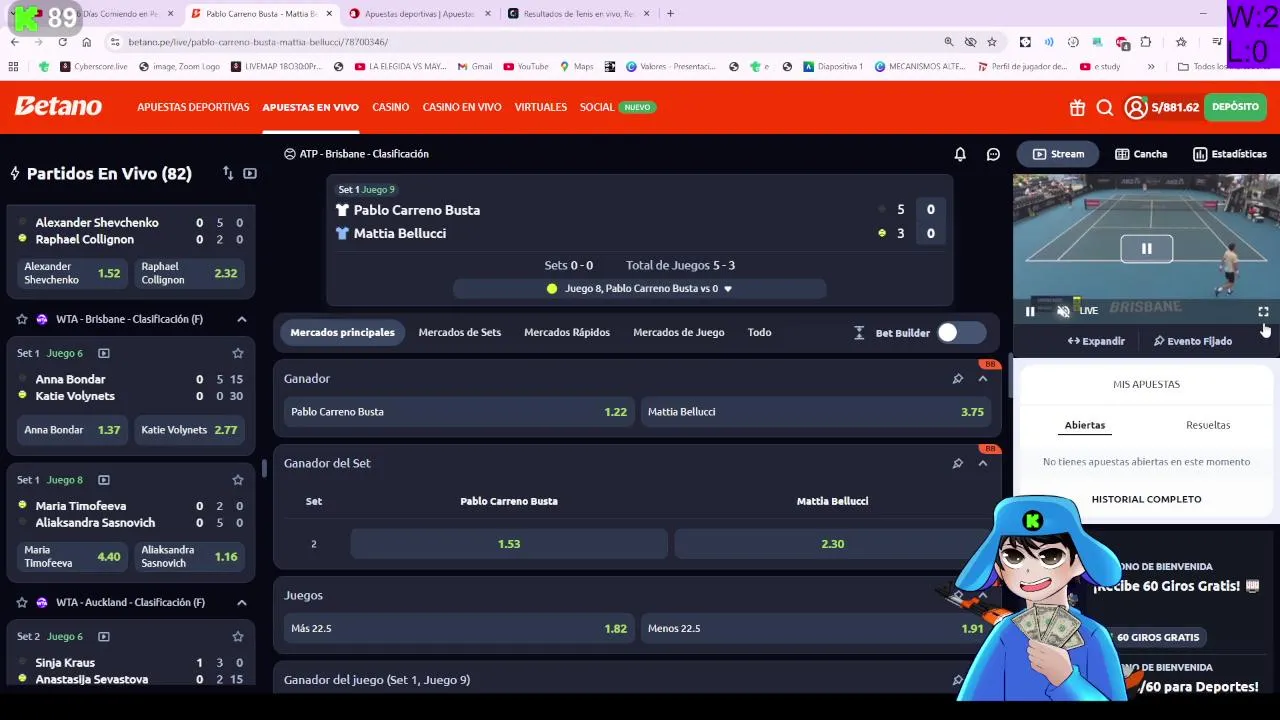Image resolution: width=1280 pixels, height=720 pixels.
Task: Favorite the Bondar vs Volynets match
Action: click(x=238, y=353)
